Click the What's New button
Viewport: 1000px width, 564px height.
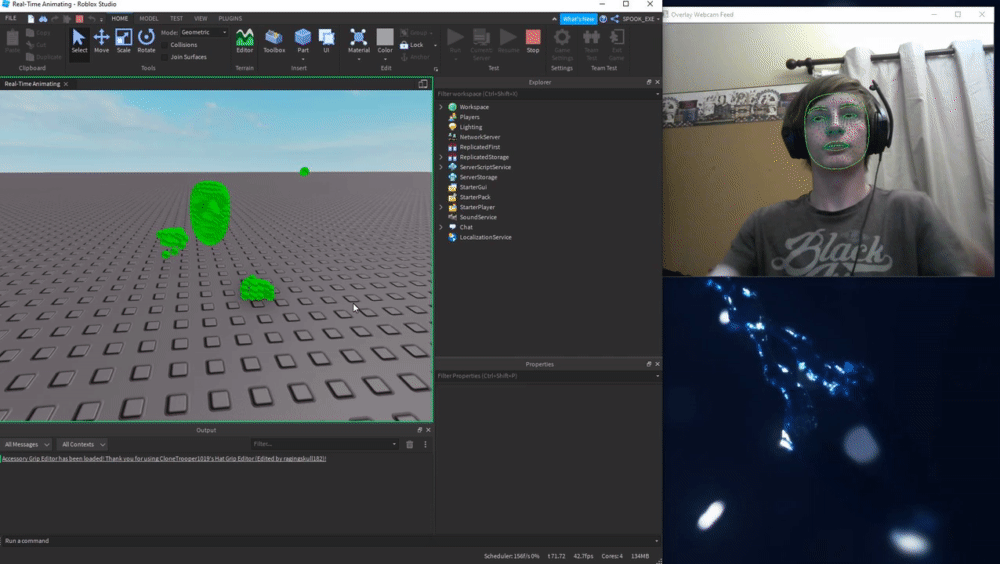point(578,19)
